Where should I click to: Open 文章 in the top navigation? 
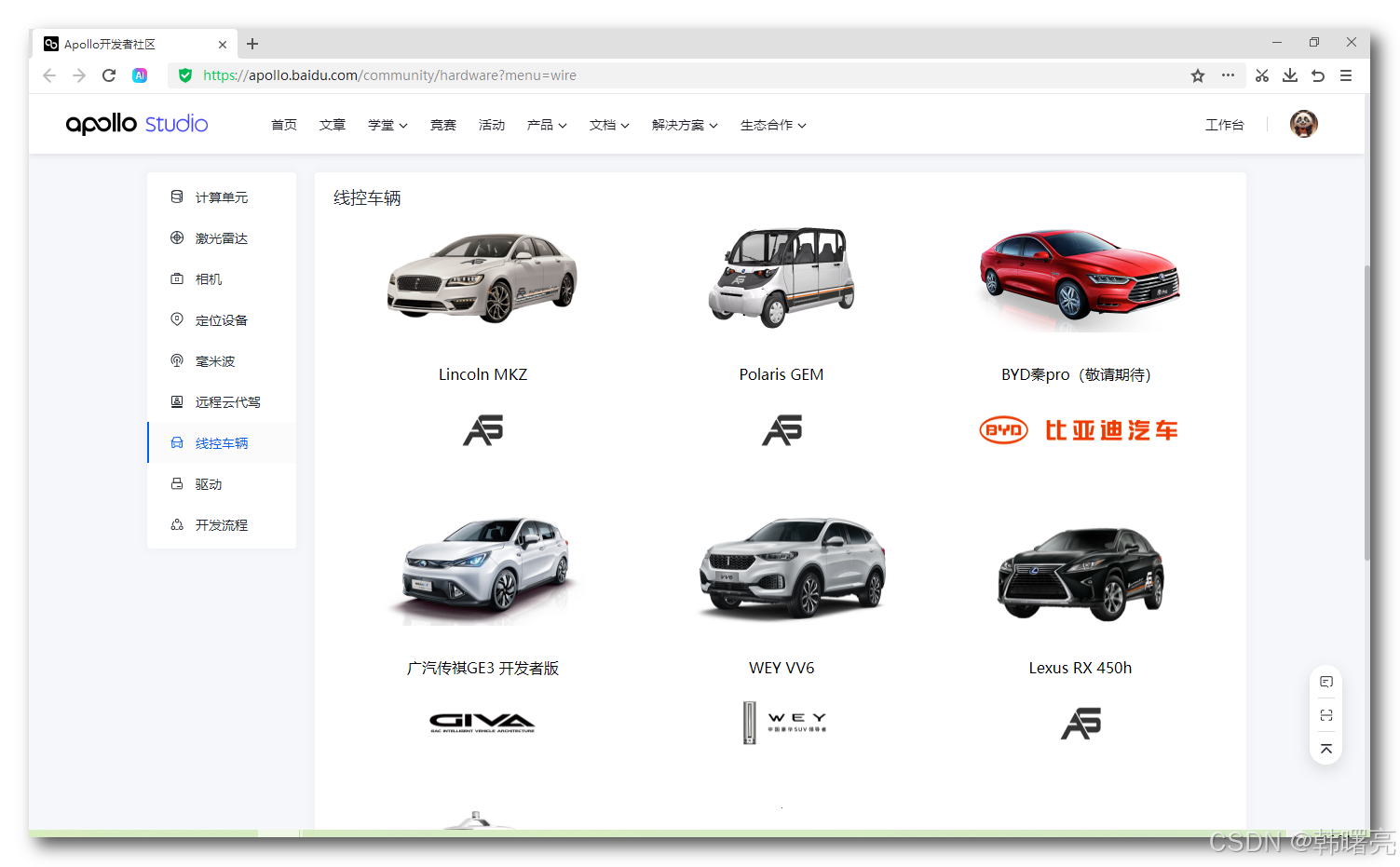(333, 125)
